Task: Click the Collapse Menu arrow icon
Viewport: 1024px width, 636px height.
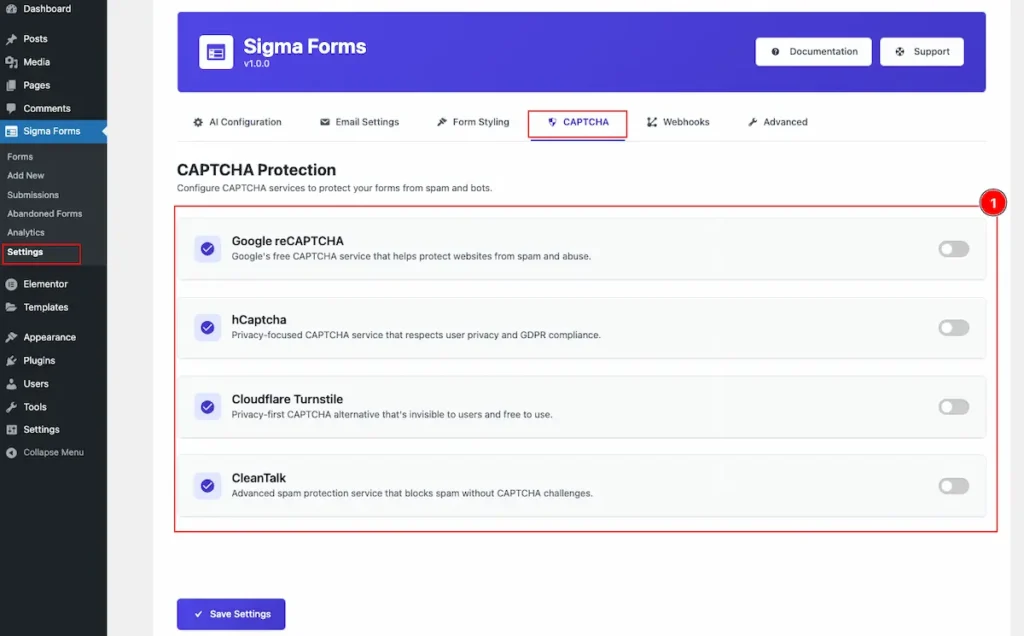Action: (11, 453)
